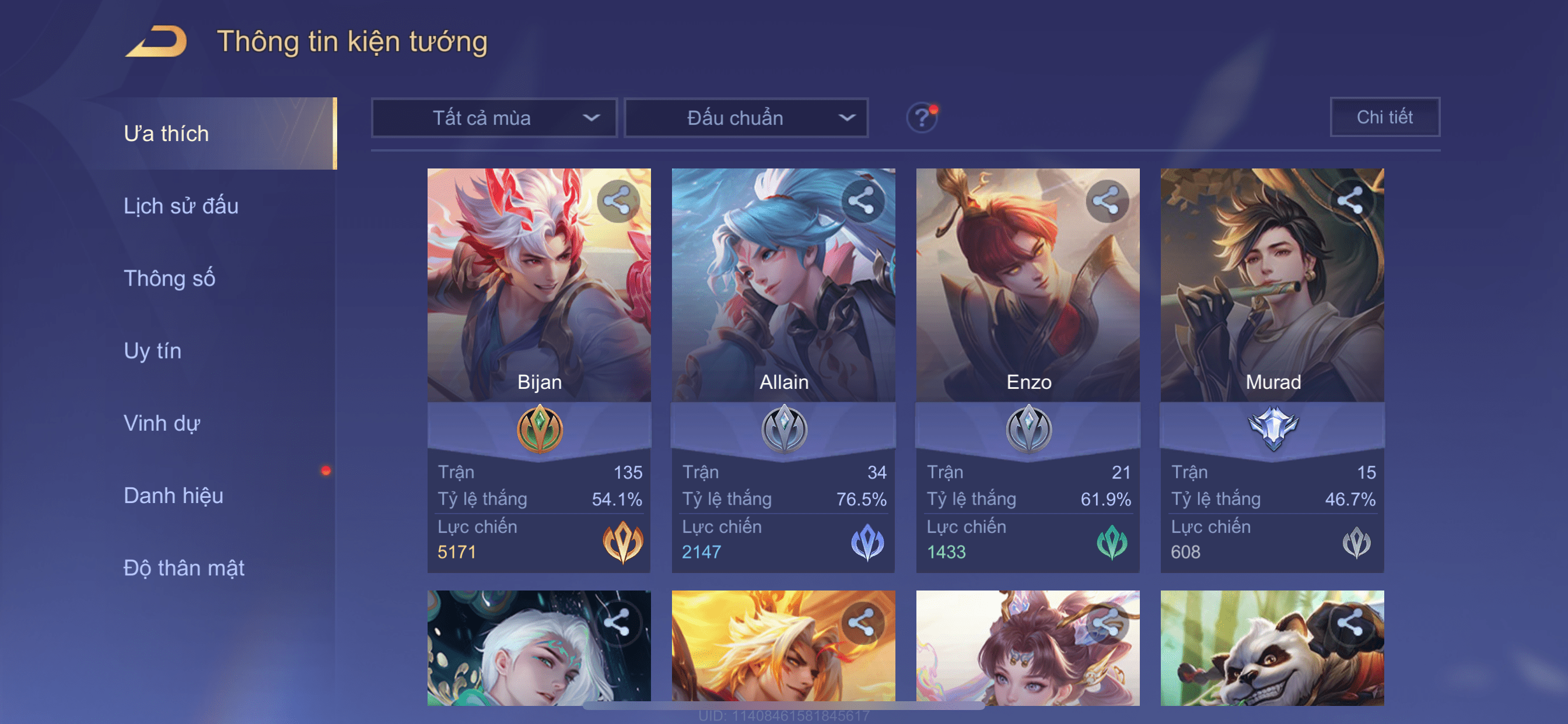Viewport: 1568px width, 724px height.
Task: Expand the "Đấu chuẩn" mode dropdown
Action: click(x=746, y=117)
